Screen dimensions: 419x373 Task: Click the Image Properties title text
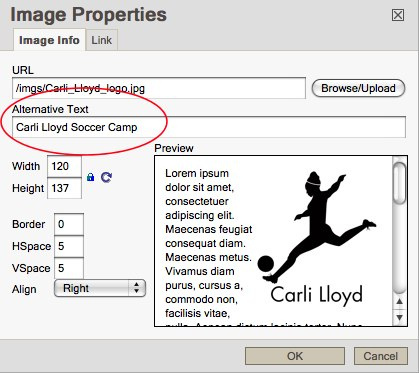click(x=89, y=15)
